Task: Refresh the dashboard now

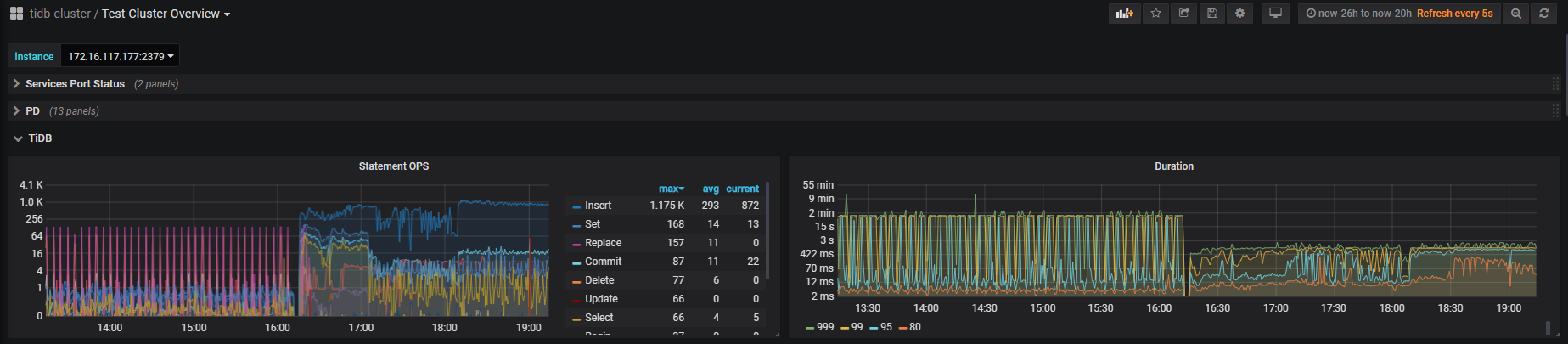Action: coord(1544,14)
